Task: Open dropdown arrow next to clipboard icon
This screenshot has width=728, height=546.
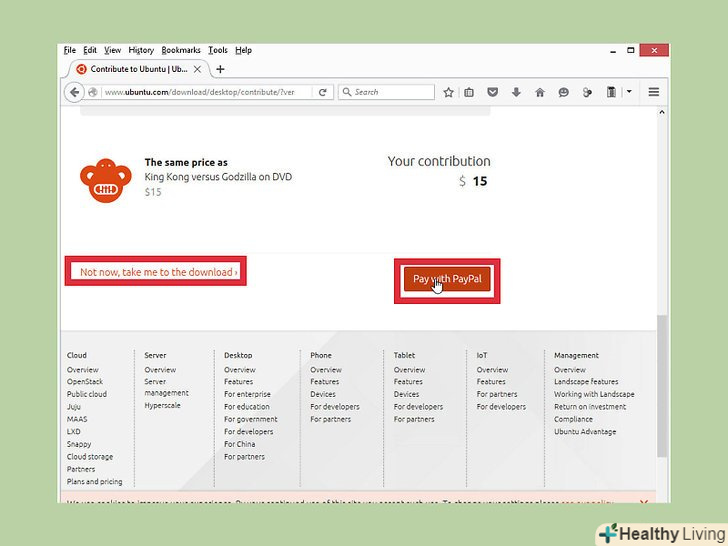Action: pos(629,91)
